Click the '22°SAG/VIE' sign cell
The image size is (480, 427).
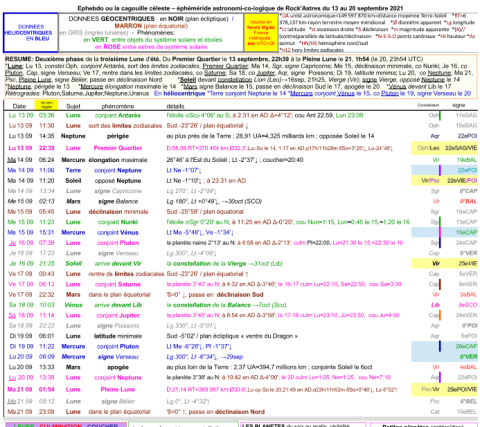[x=461, y=148]
